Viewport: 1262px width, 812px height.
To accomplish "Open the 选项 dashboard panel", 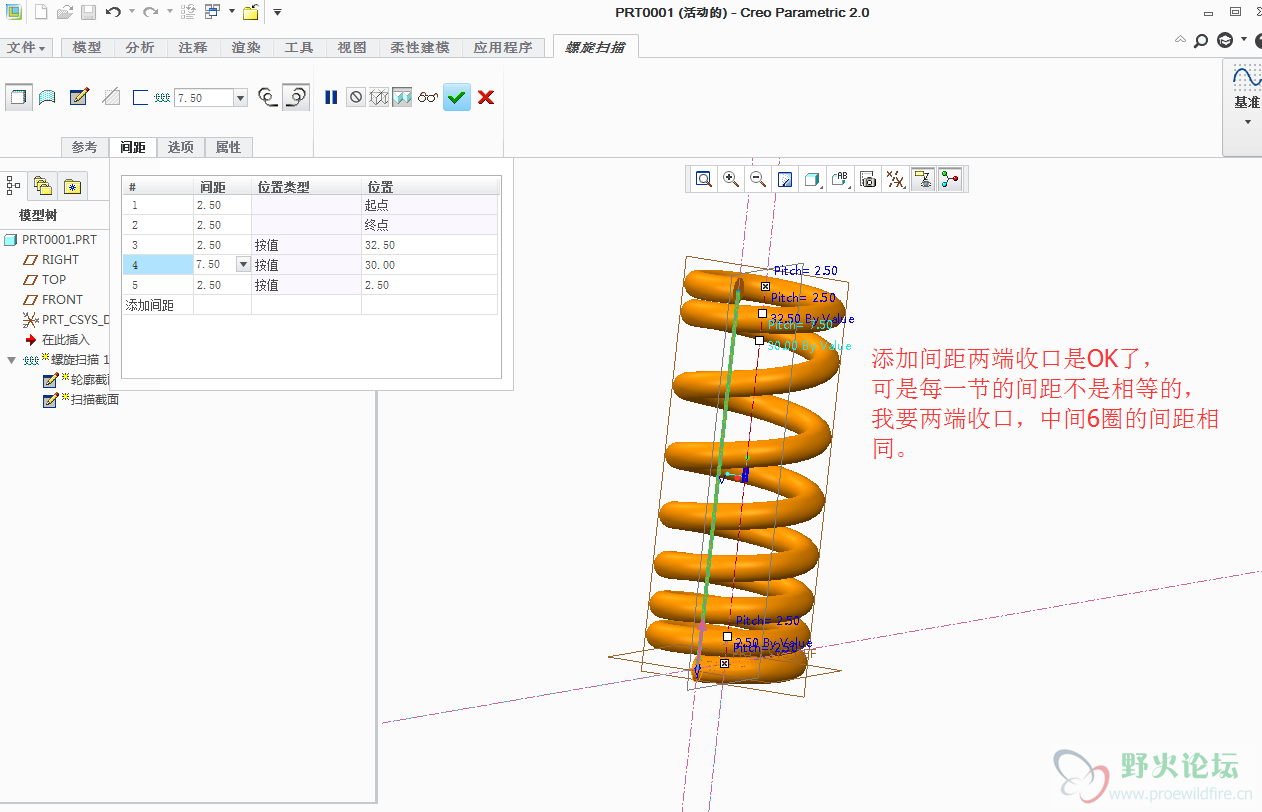I will pos(181,147).
